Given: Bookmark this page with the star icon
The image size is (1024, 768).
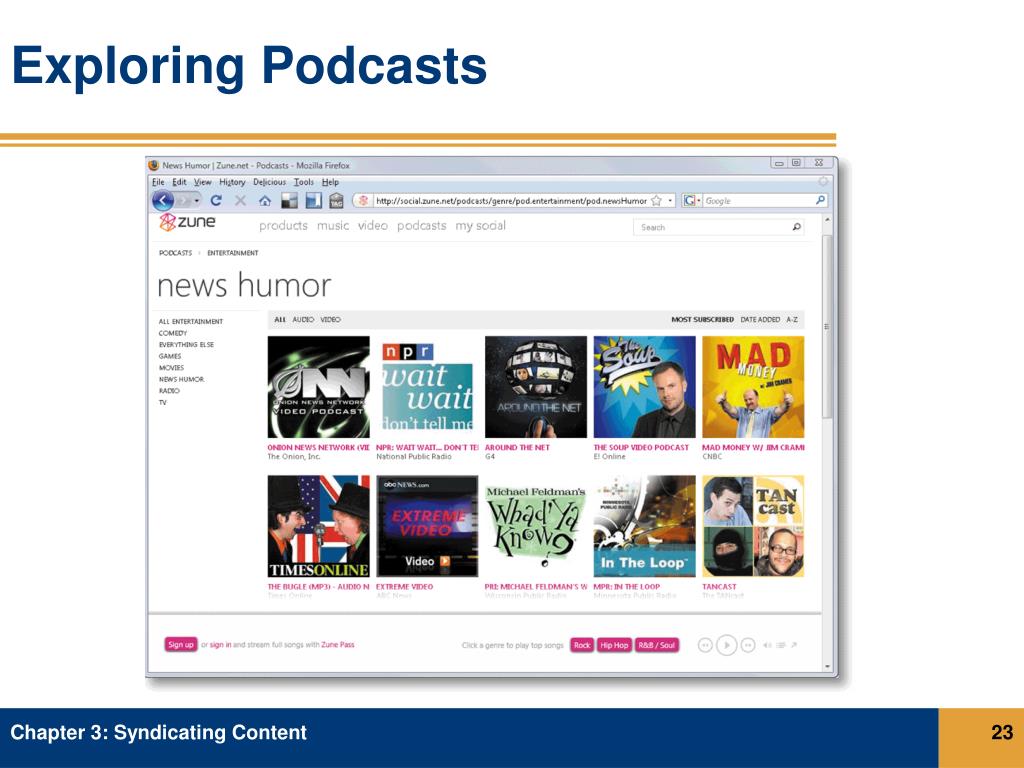Looking at the screenshot, I should pos(656,200).
